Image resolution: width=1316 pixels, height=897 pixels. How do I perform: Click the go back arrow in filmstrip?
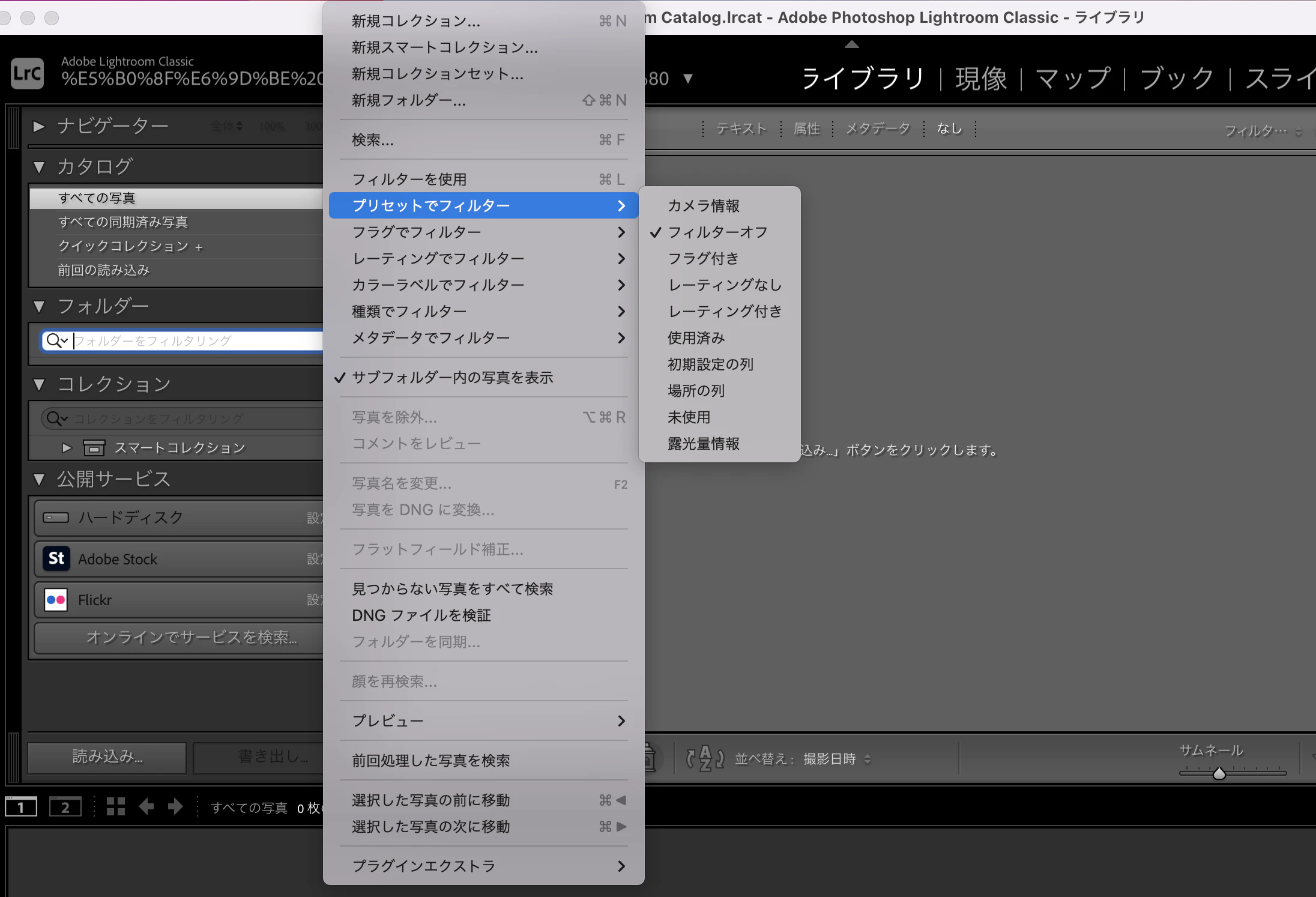[x=146, y=806]
